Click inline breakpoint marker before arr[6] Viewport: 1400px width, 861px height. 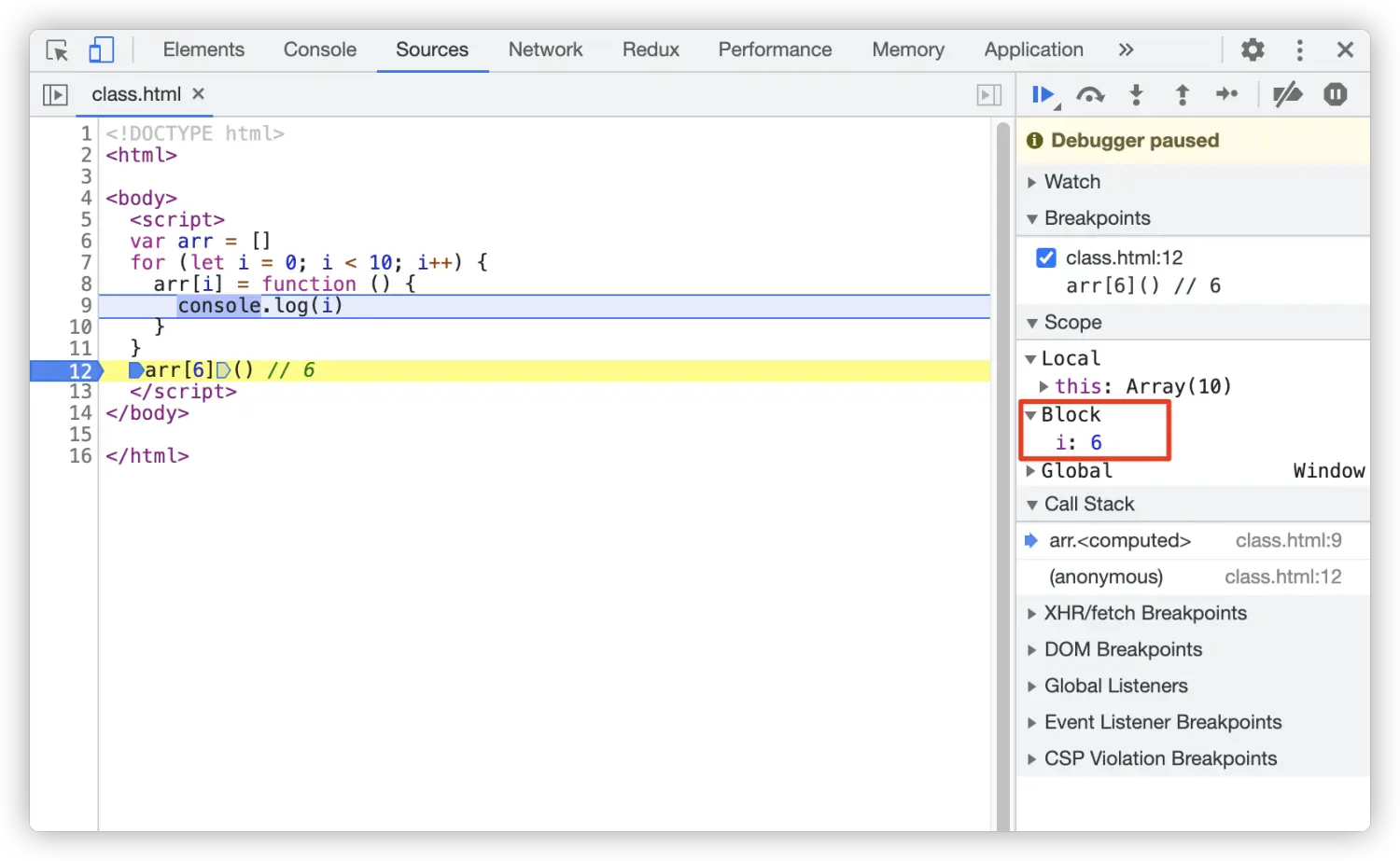tap(136, 371)
